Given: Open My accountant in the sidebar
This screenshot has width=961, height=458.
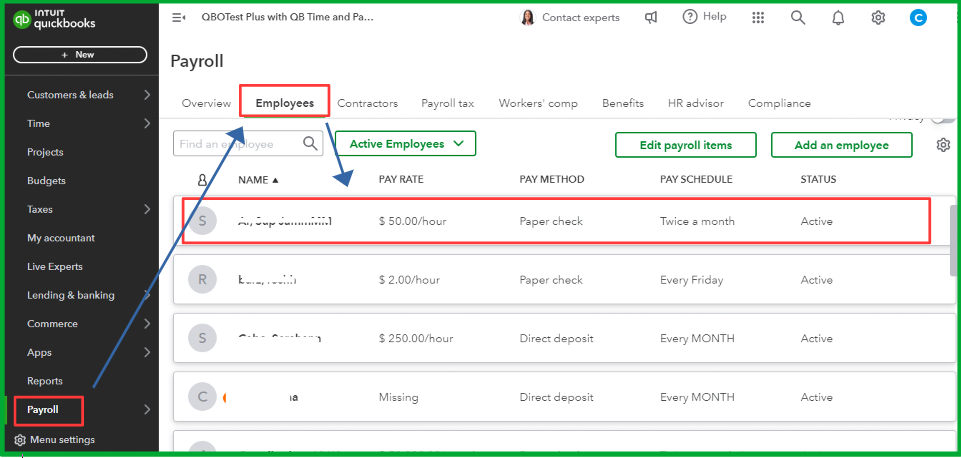Looking at the screenshot, I should (x=61, y=238).
